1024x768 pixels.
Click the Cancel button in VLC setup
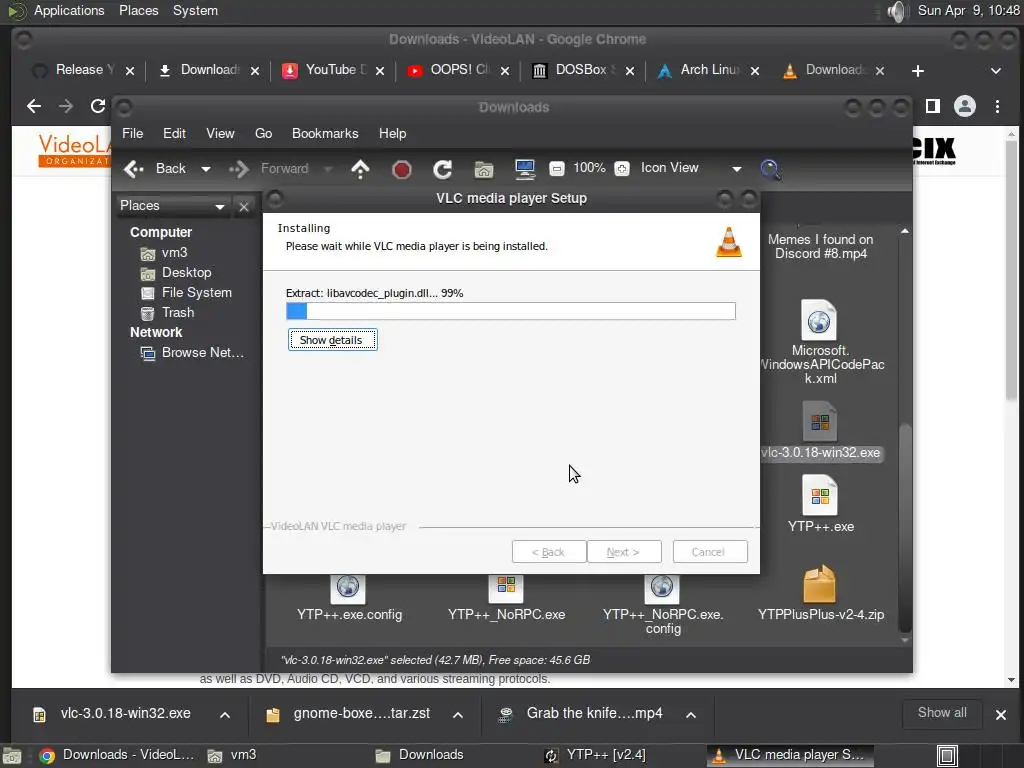point(710,552)
